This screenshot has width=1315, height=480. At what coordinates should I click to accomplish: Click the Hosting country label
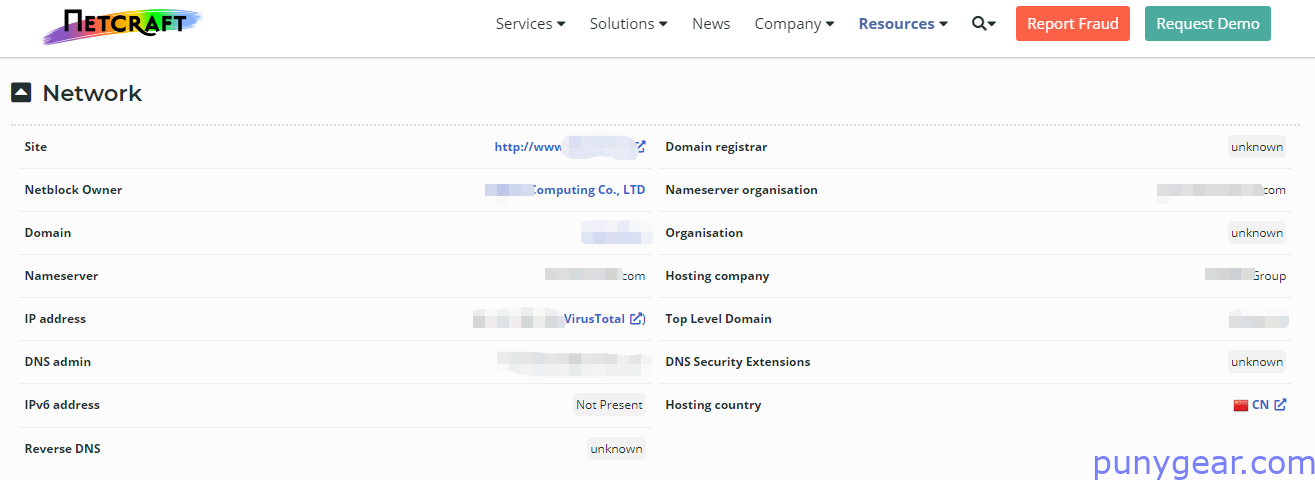point(713,405)
